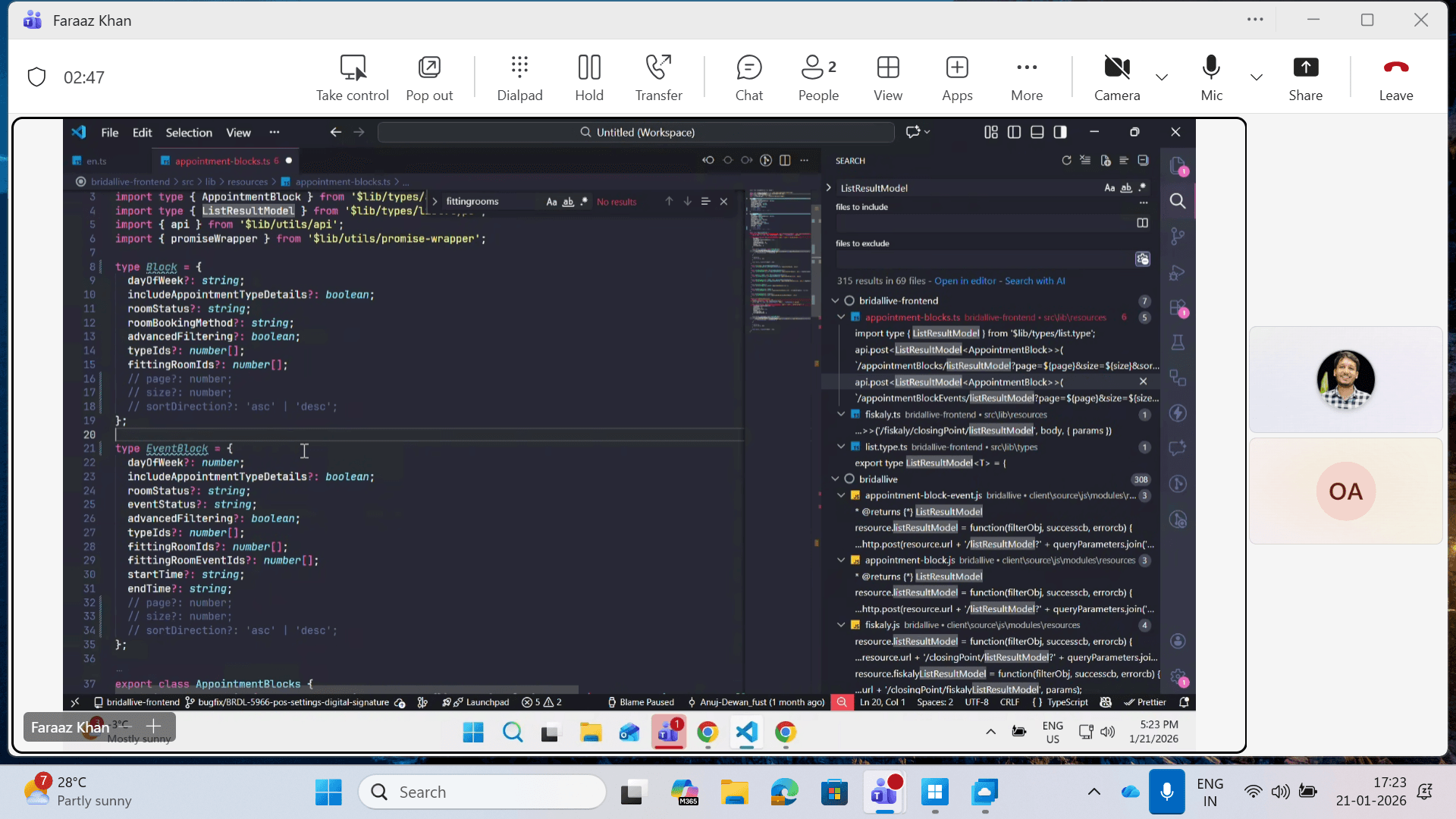Click the files to include field
This screenshot has height=819, width=1456.
(x=982, y=223)
